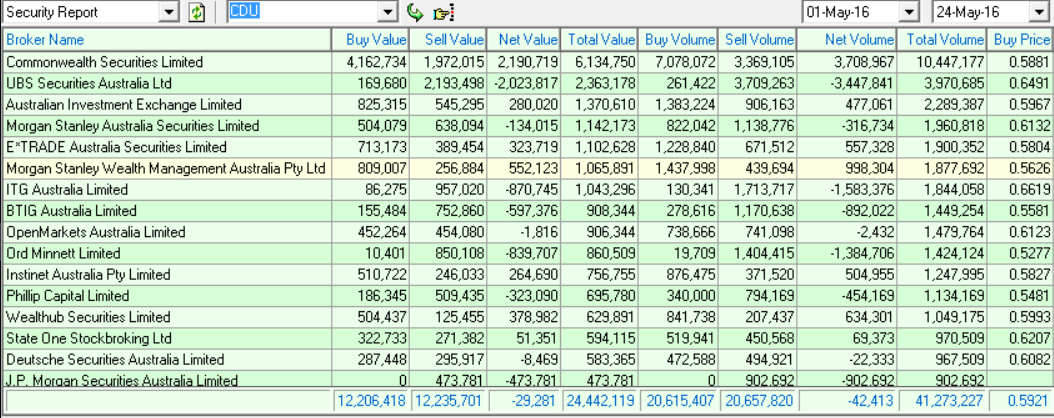1054x418 pixels.
Task: Click Commonwealth buy value 4,162,734
Action: 376,62
